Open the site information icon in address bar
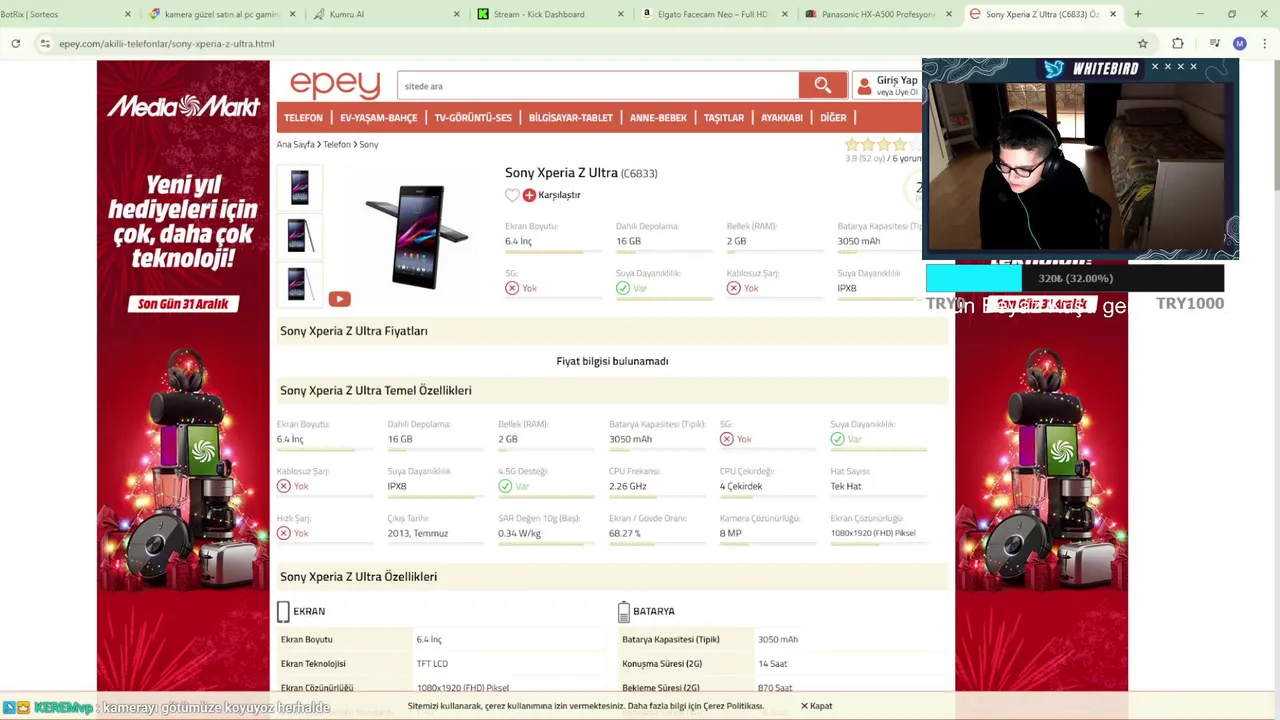1280x720 pixels. click(45, 43)
